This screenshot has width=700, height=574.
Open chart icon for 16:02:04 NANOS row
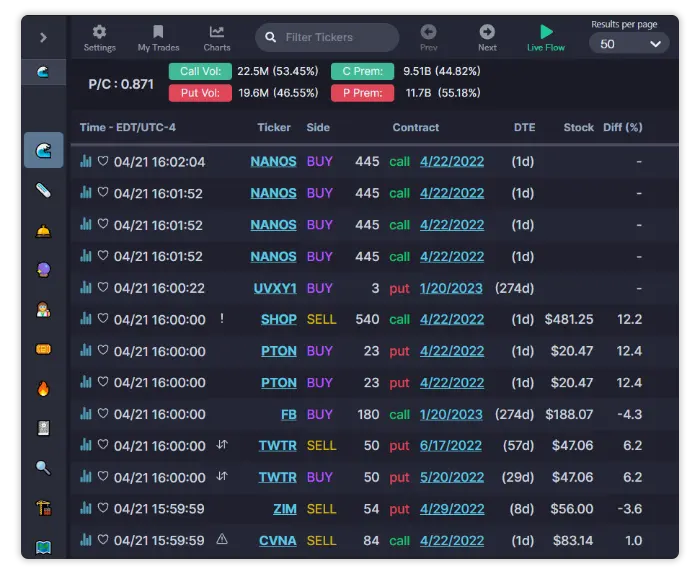[86, 161]
